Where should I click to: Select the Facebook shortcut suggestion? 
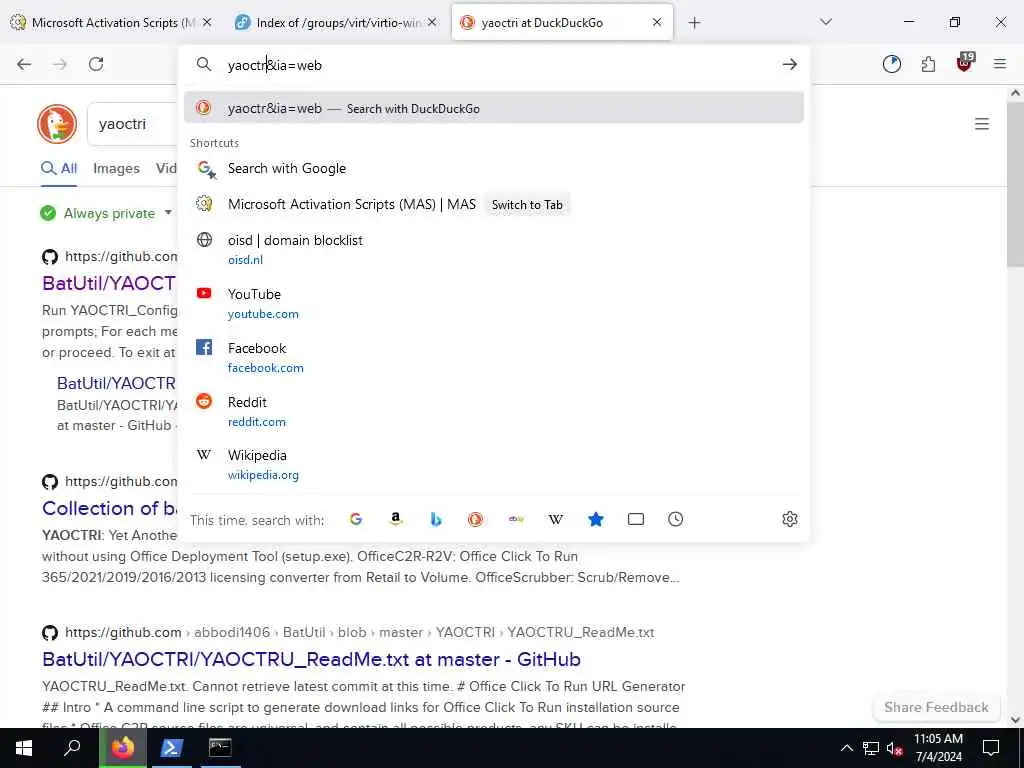[494, 357]
